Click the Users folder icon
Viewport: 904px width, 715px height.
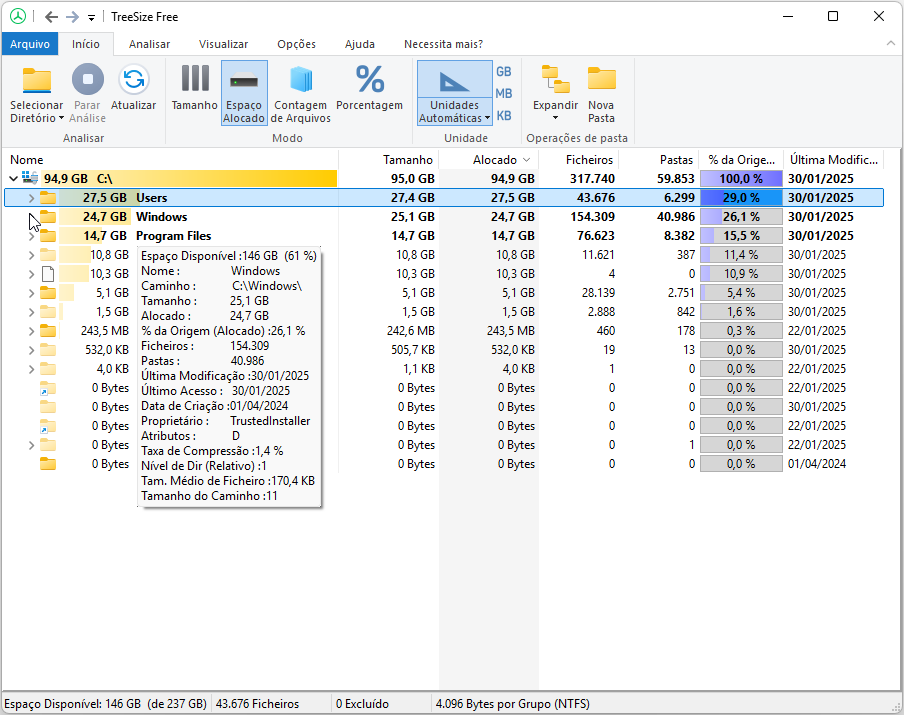48,198
